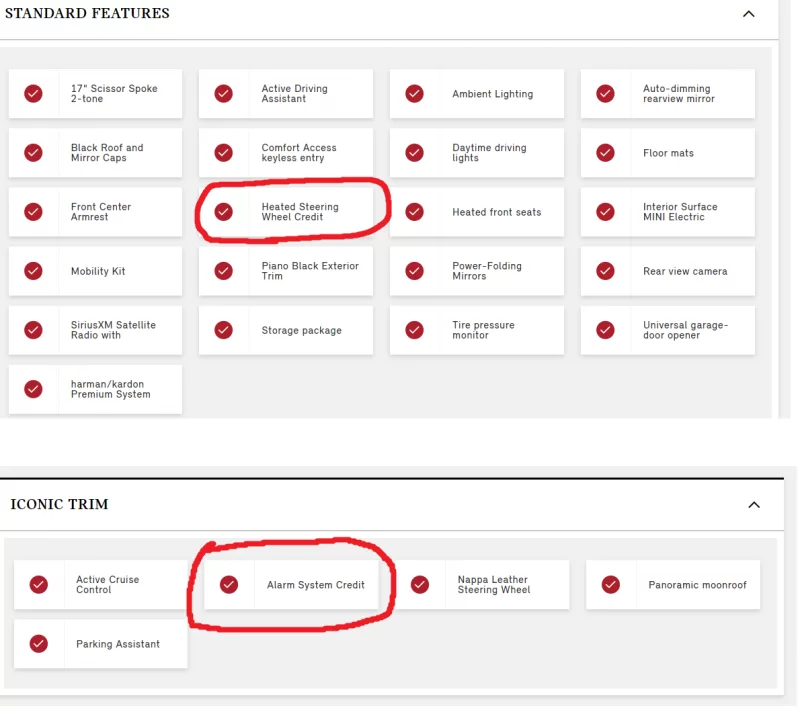Click the check icon for Parking Assistant
This screenshot has width=800, height=712.
click(38, 644)
